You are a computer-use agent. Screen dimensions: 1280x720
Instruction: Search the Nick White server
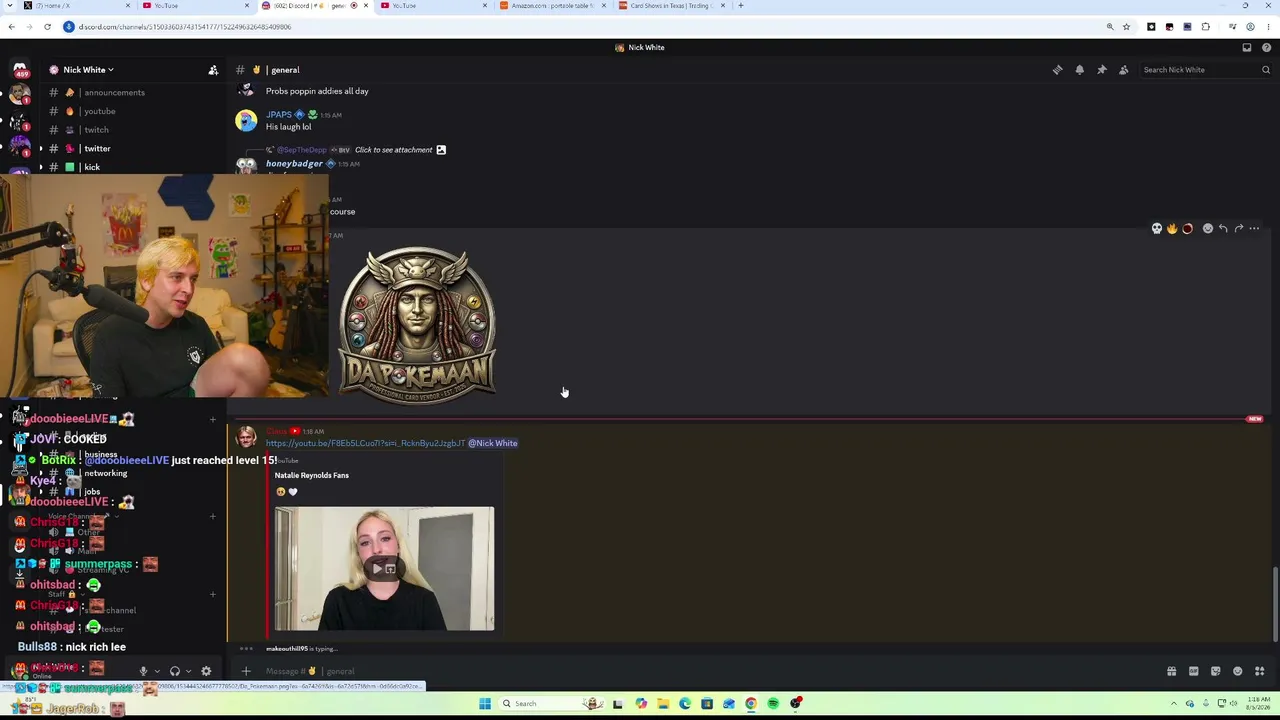point(1207,70)
